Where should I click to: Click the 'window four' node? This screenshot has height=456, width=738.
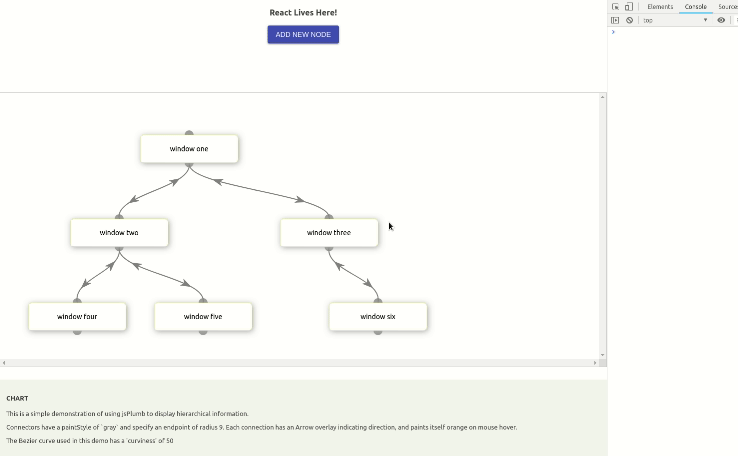point(77,317)
